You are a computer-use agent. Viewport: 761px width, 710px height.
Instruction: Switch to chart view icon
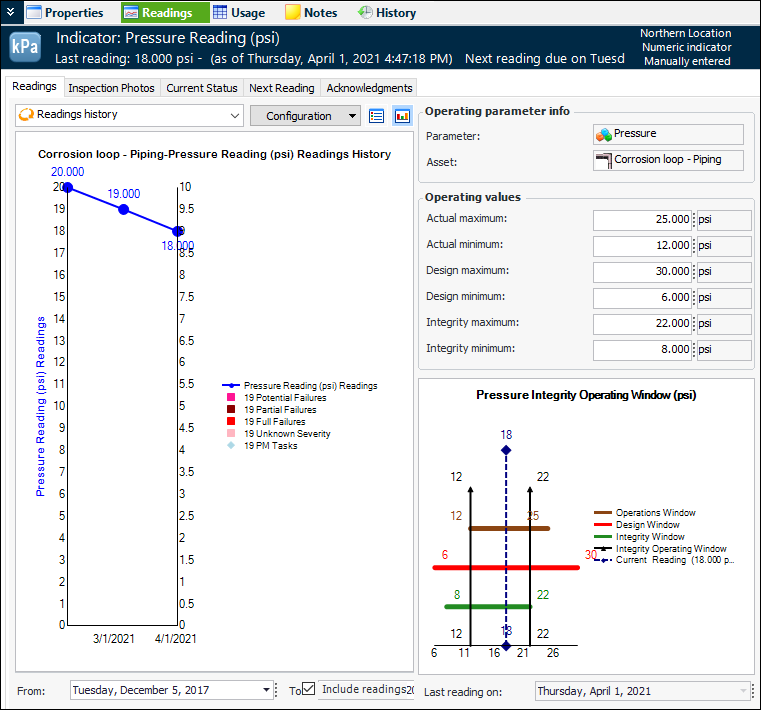402,116
